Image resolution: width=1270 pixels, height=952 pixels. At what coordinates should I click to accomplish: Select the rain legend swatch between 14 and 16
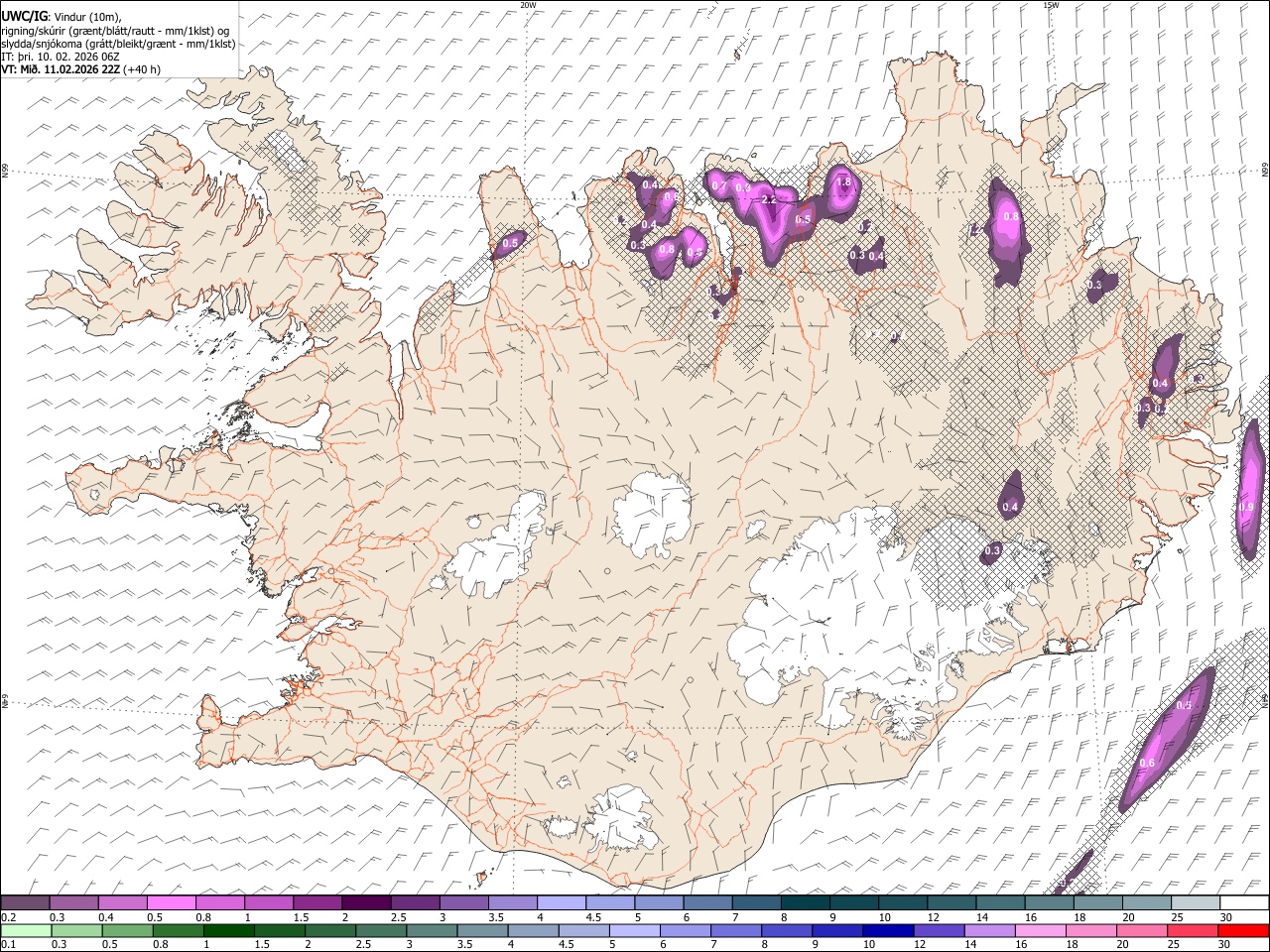click(988, 930)
